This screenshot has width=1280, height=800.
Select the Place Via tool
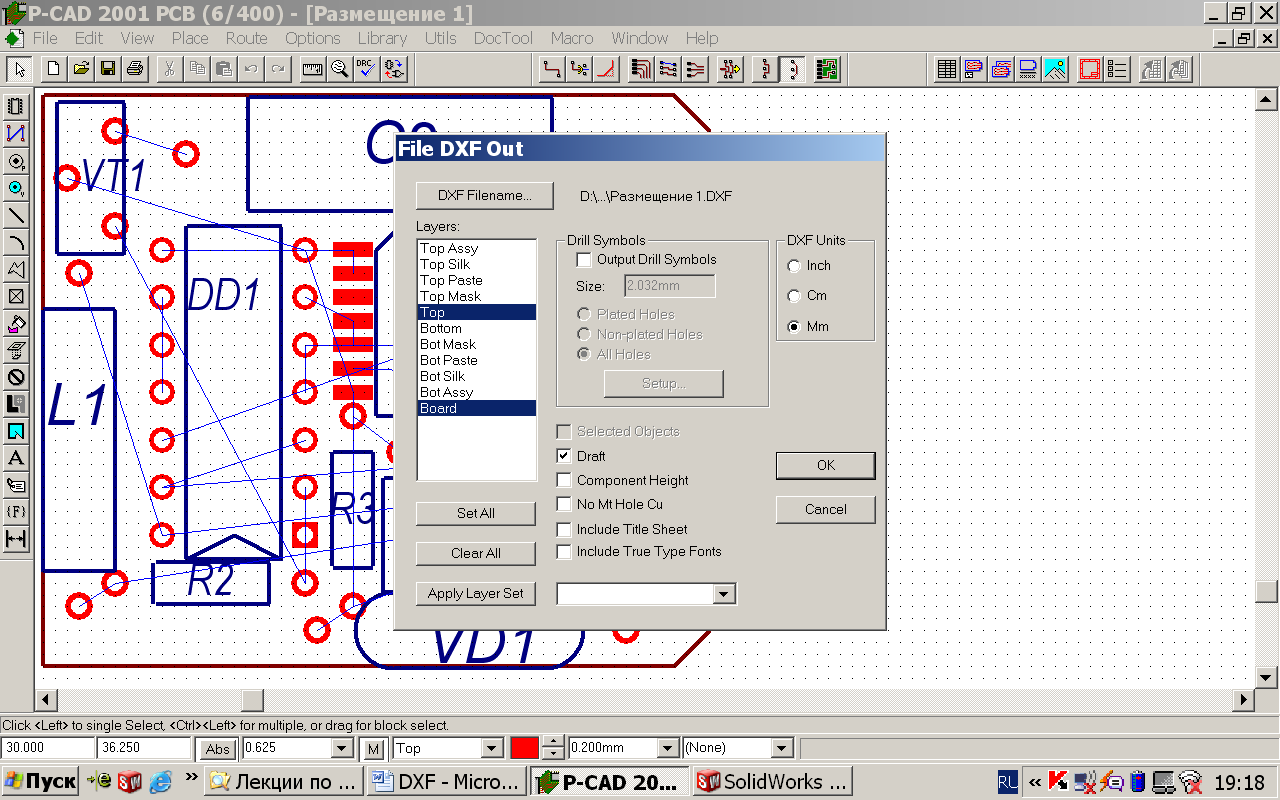coord(16,188)
